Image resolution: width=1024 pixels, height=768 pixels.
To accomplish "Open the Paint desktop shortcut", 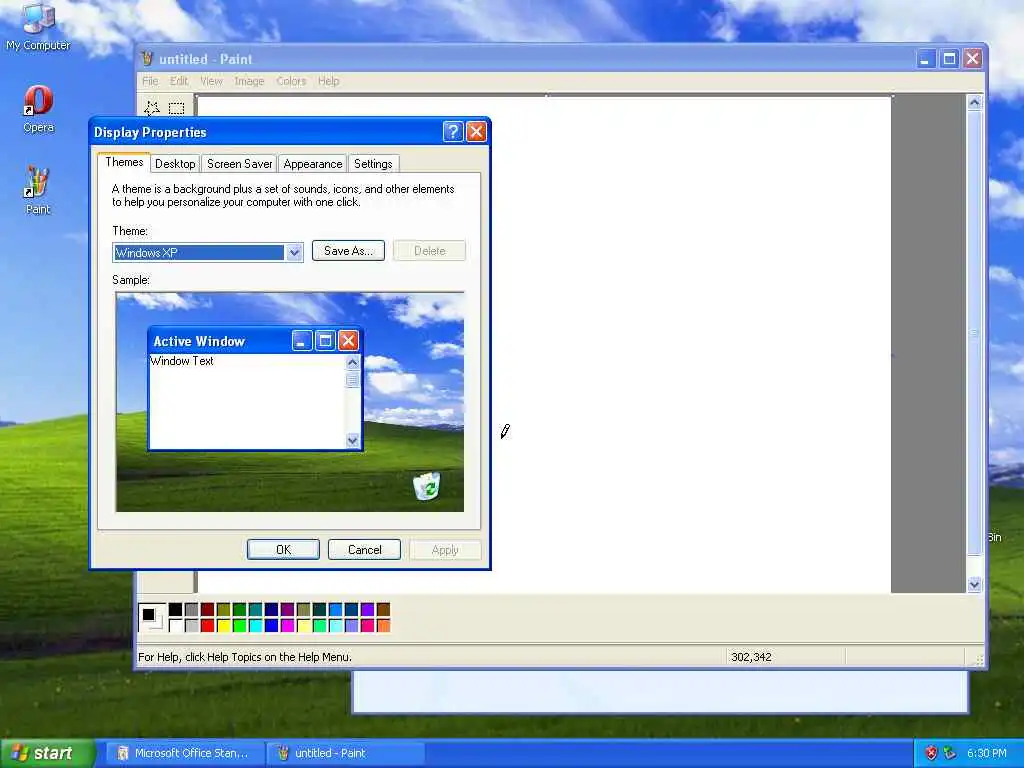I will (38, 191).
